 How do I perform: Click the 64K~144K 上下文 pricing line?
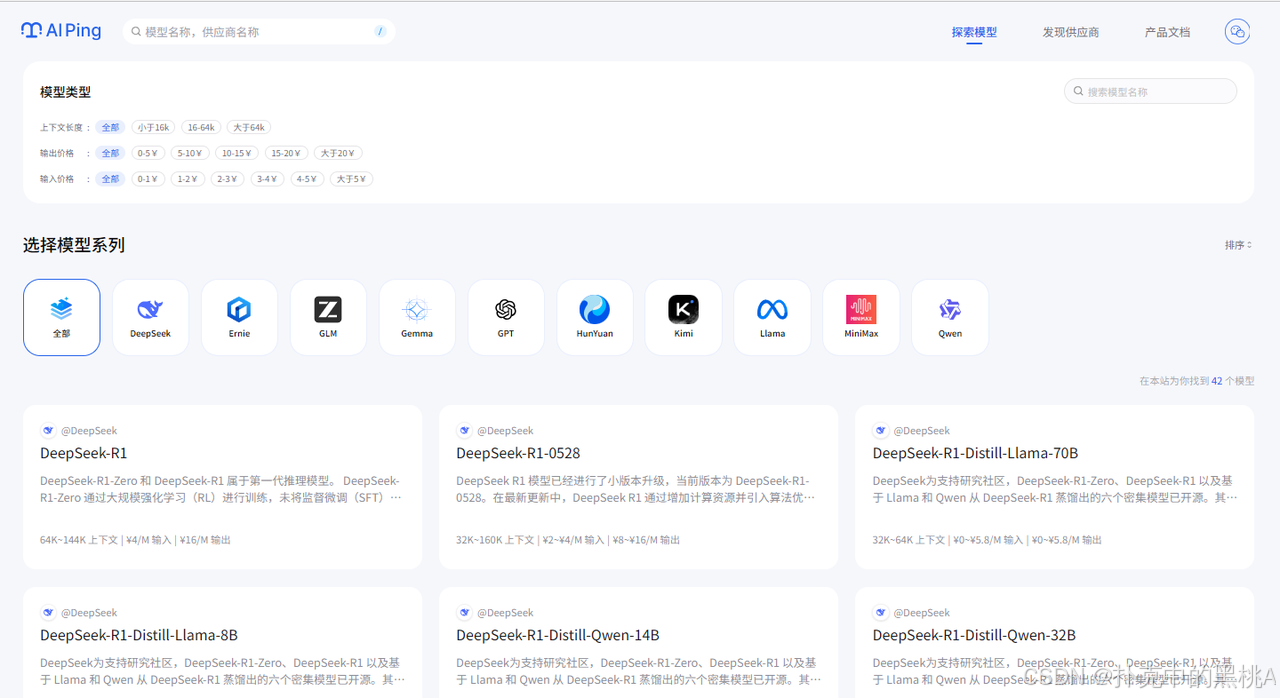pos(135,540)
